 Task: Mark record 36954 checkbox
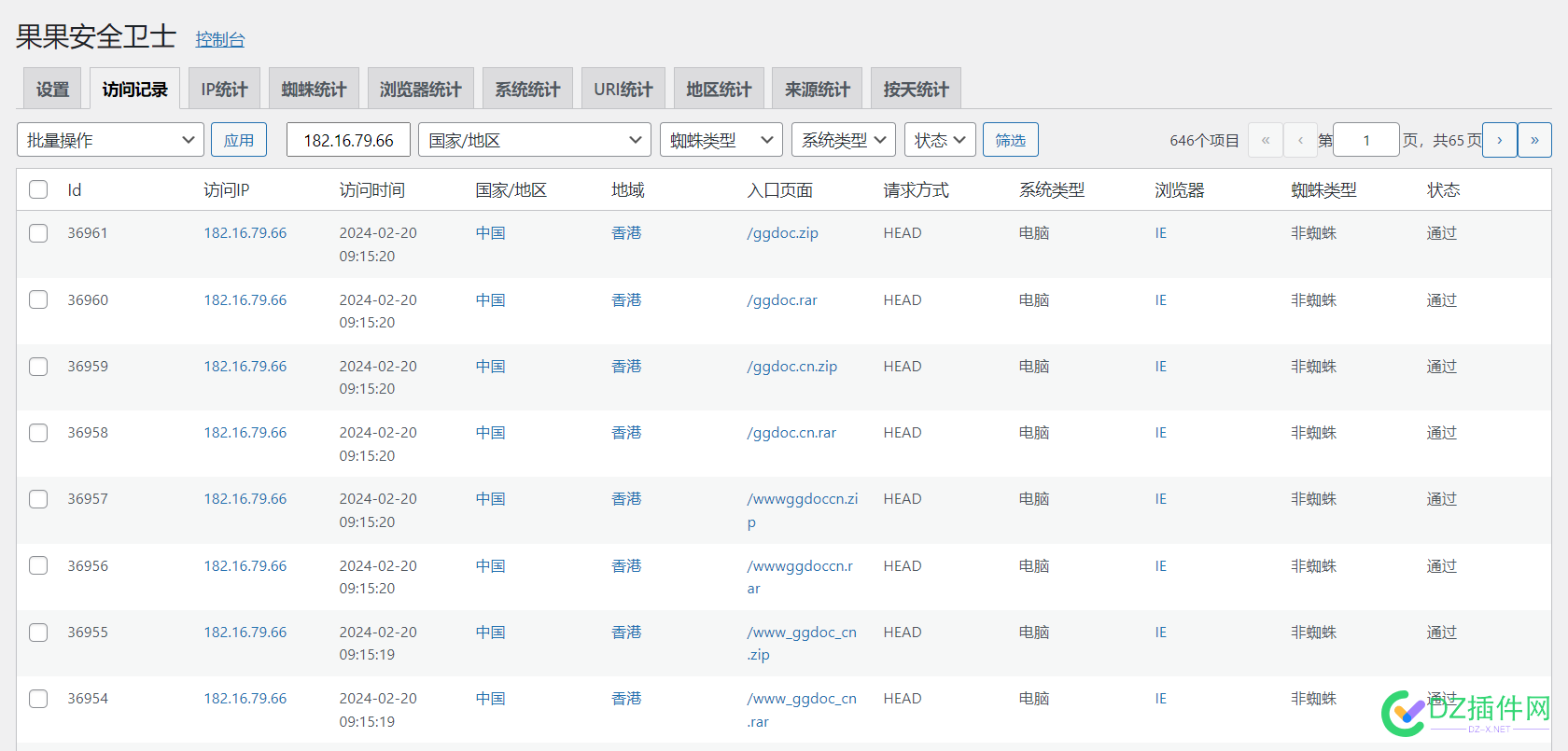tap(38, 699)
